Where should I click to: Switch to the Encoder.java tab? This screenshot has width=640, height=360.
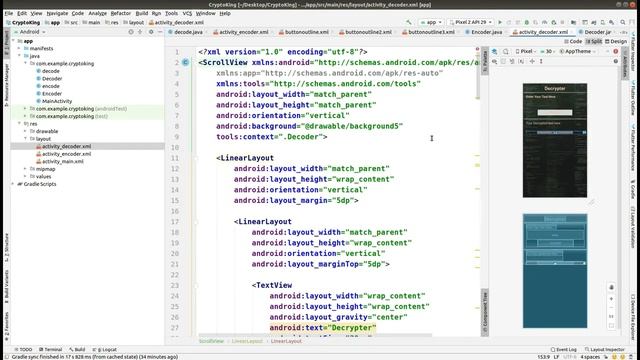coord(484,32)
